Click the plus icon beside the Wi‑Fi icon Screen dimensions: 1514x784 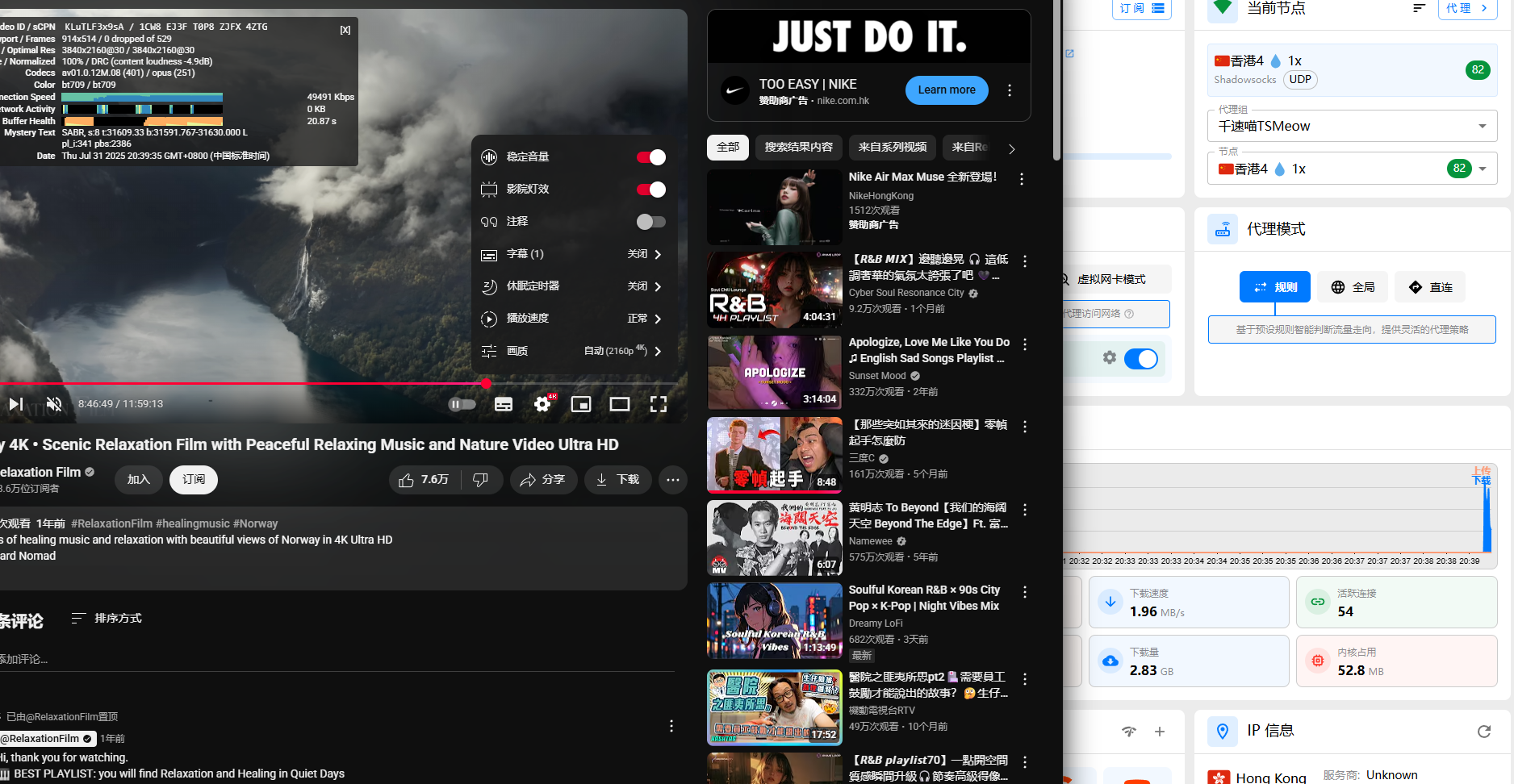(x=1160, y=732)
